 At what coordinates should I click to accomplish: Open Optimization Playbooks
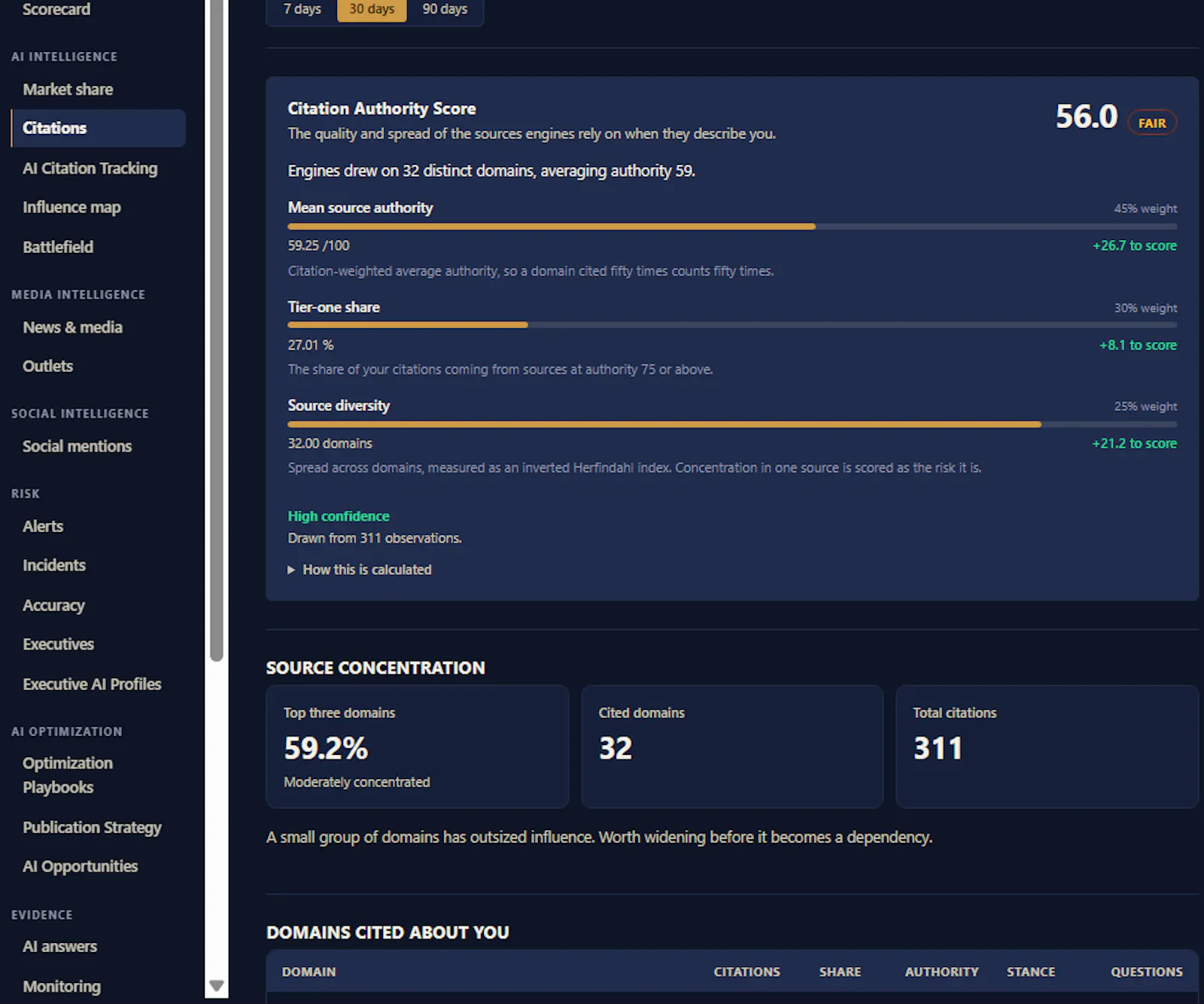click(68, 775)
